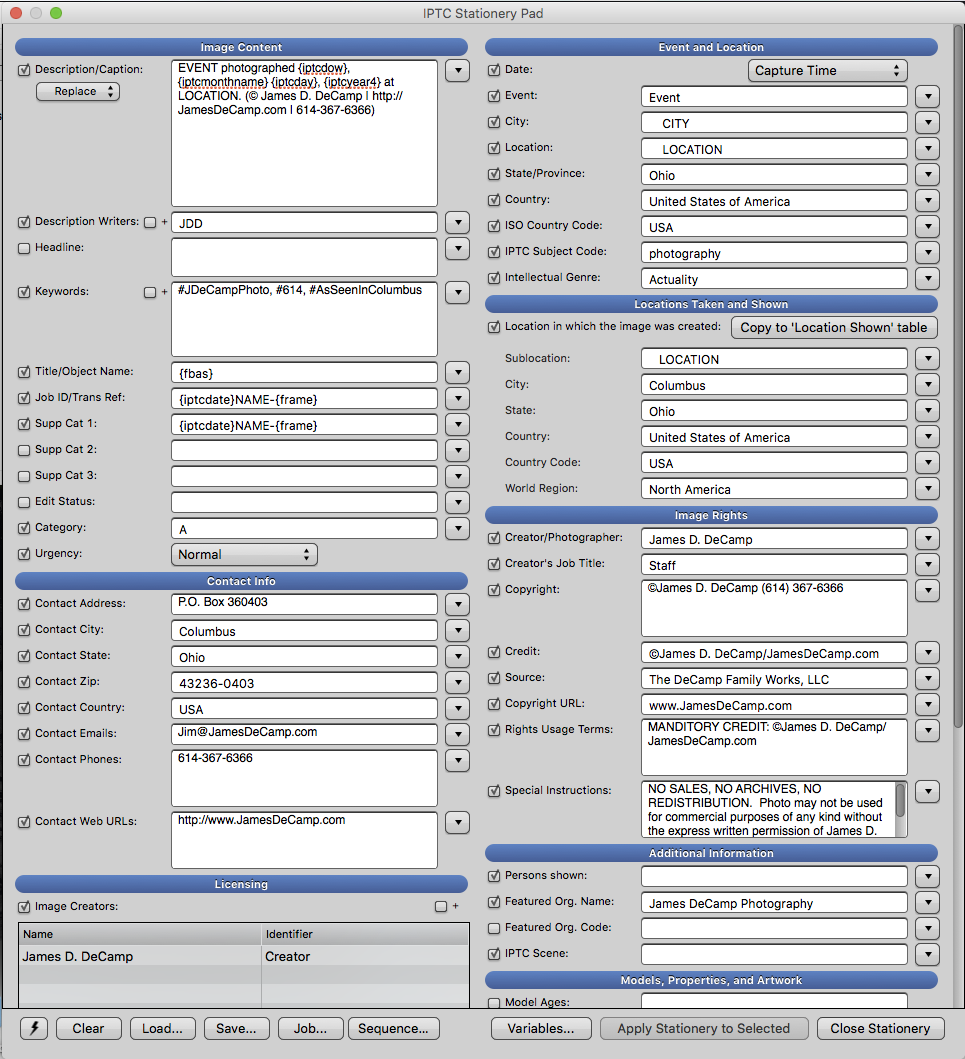The image size is (965, 1059).
Task: Open arrow menu beside Copyright field
Action: (x=928, y=590)
